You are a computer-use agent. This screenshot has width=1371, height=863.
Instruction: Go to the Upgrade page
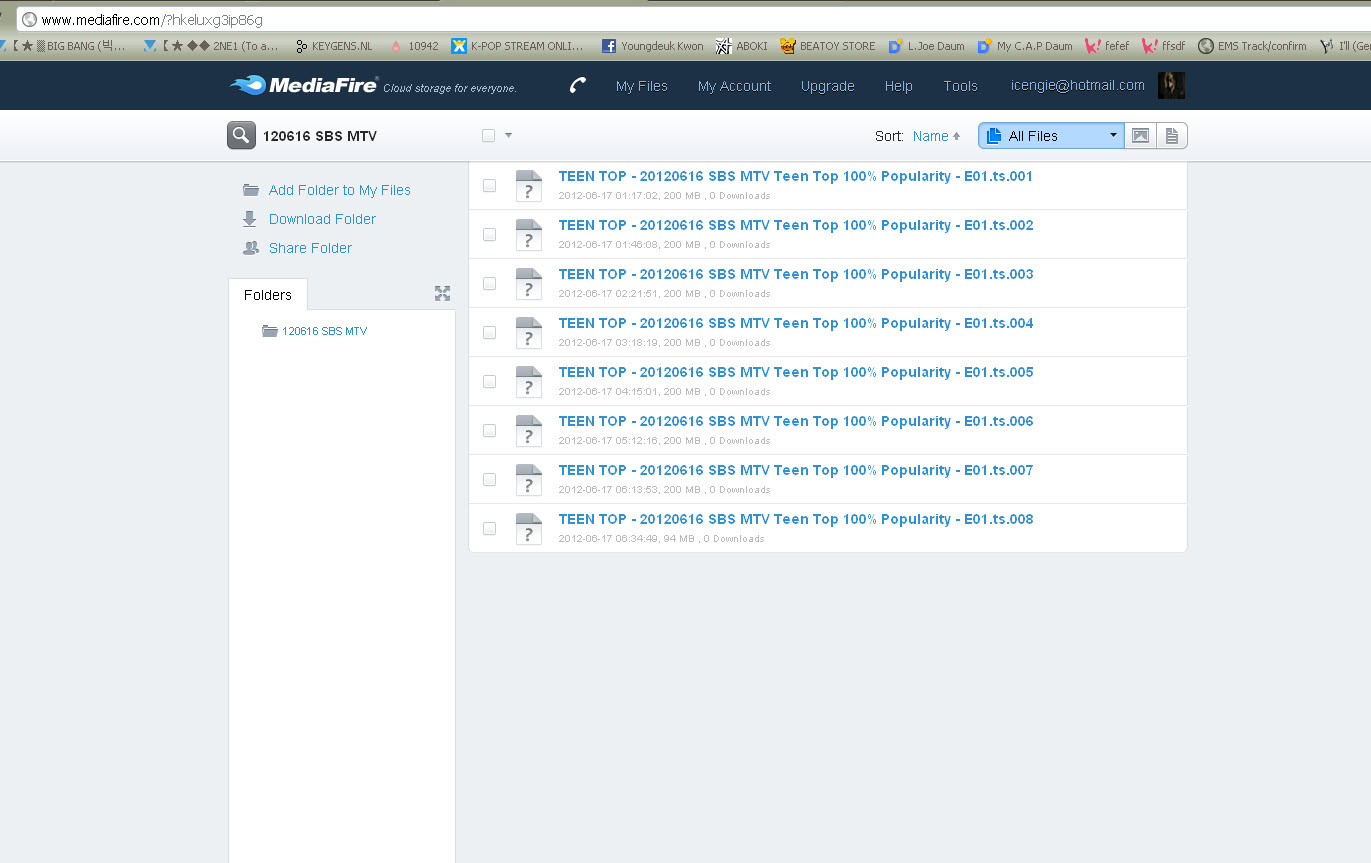coord(827,86)
